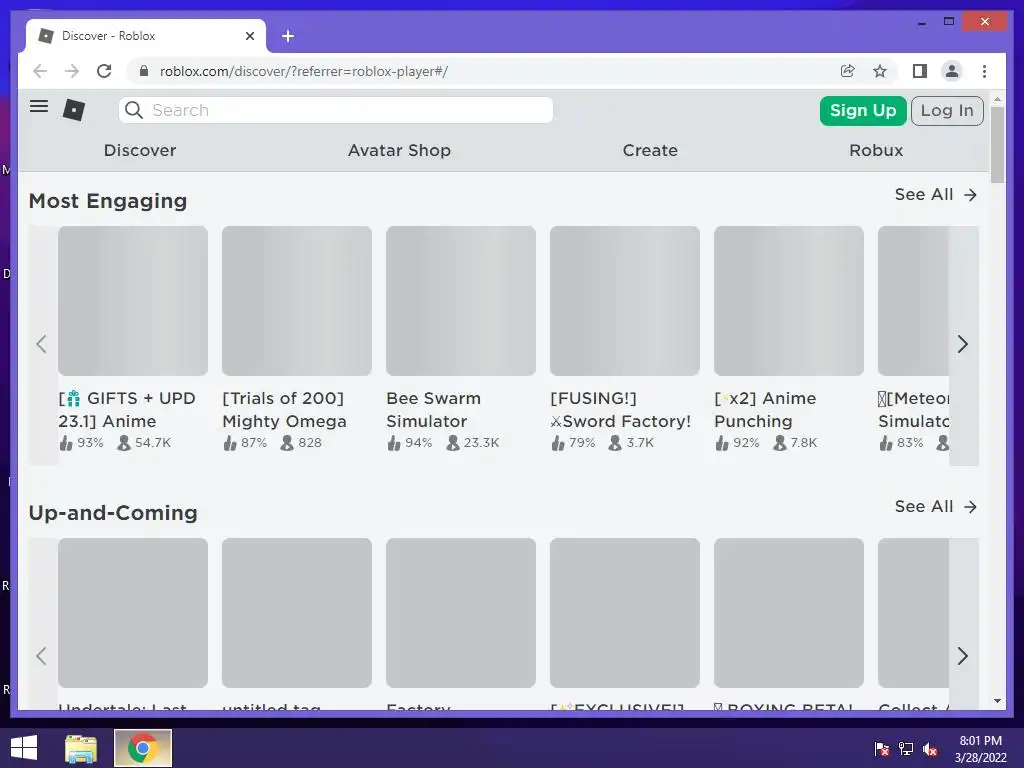Screen dimensions: 1024x768
Task: Click See All for Most Engaging
Action: 936,195
